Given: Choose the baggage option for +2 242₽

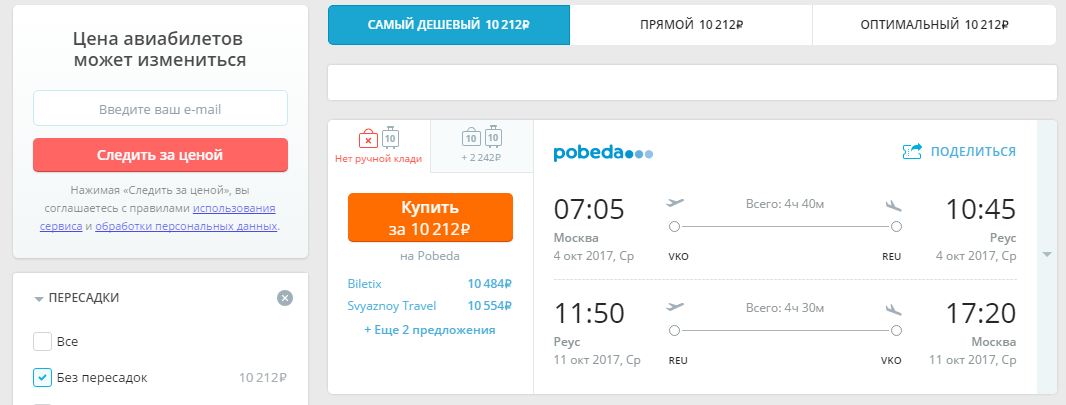Looking at the screenshot, I should point(481,146).
